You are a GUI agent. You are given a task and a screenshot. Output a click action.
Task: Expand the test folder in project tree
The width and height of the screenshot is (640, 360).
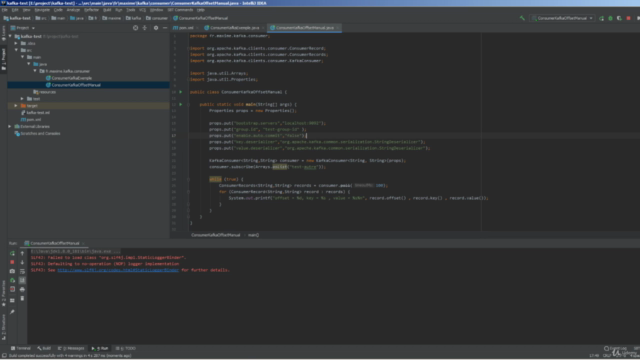pyautogui.click(x=22, y=99)
